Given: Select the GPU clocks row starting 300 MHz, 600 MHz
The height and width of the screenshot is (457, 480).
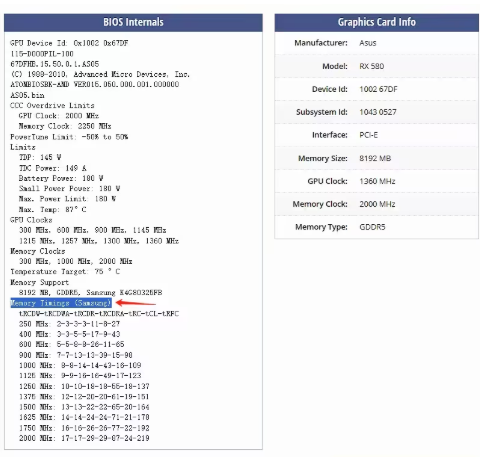Looking at the screenshot, I should point(92,230).
